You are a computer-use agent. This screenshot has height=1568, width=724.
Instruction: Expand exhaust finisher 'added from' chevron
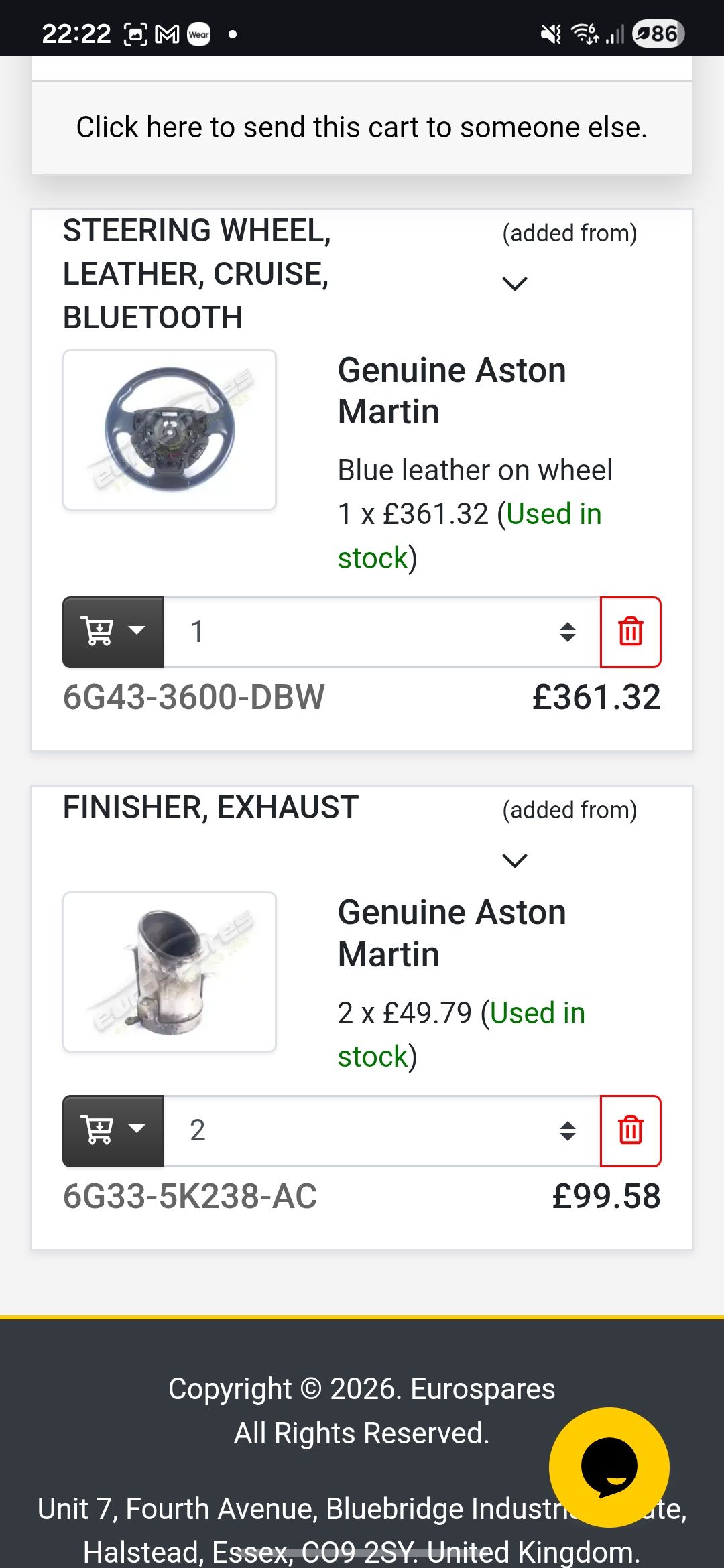515,860
